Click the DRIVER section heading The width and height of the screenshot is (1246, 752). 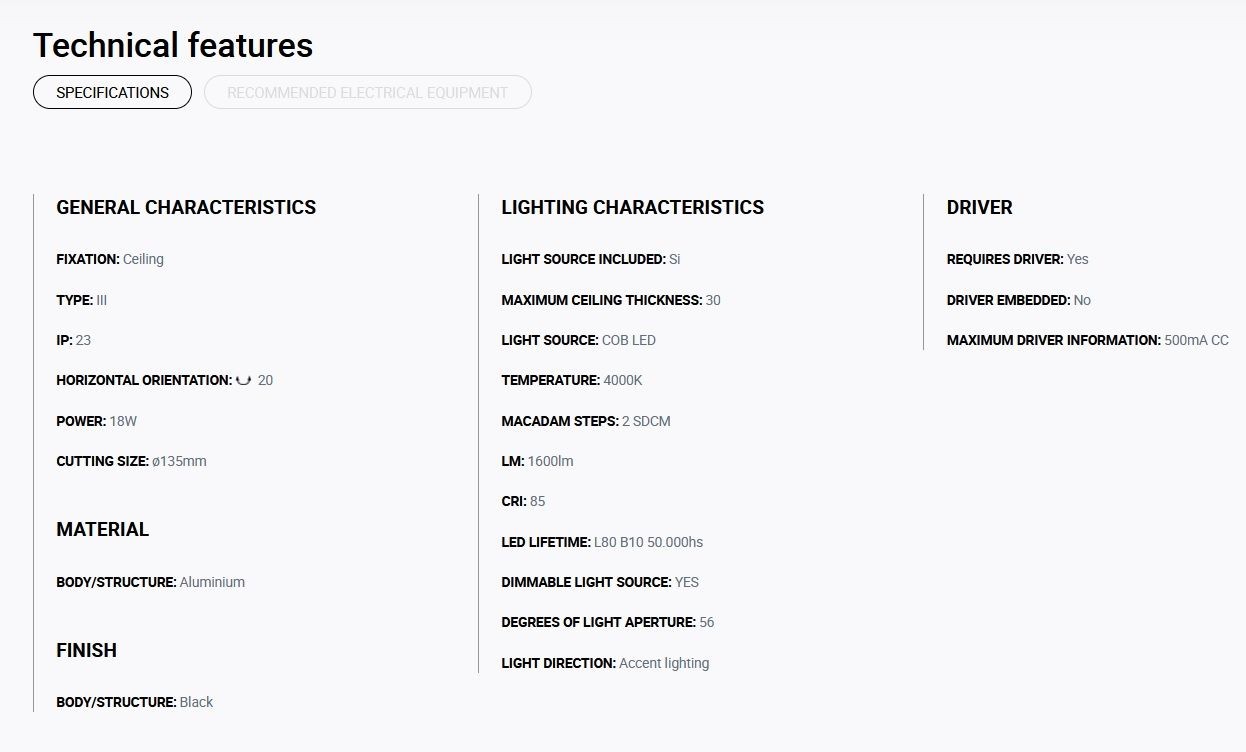(979, 207)
